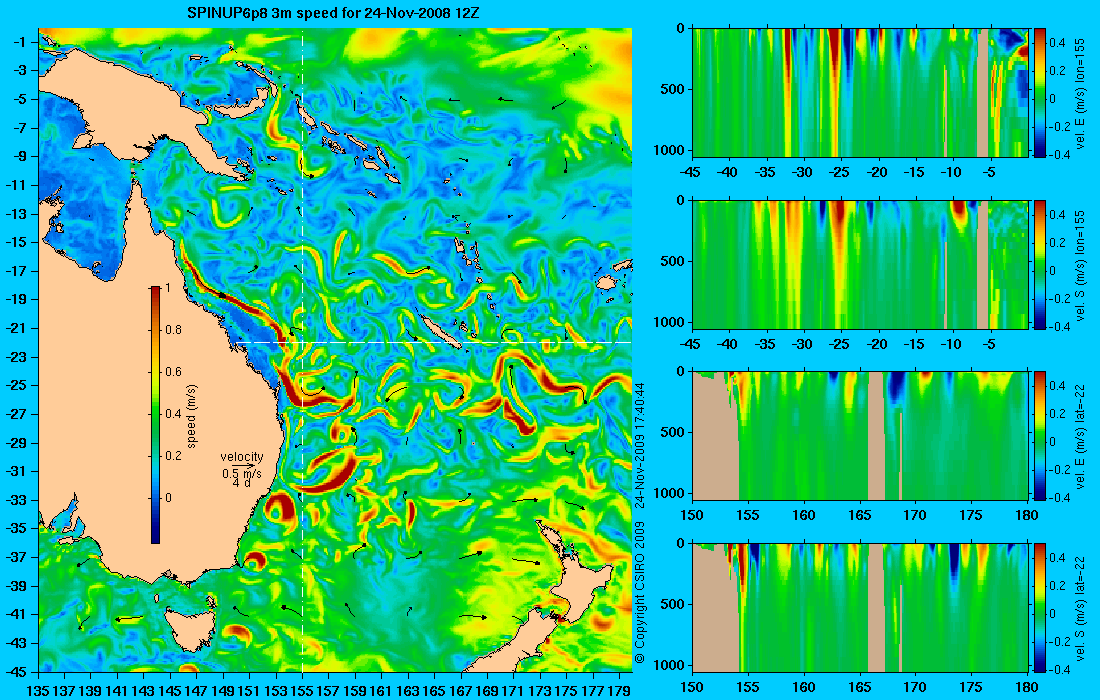Screen dimensions: 1100x700
Task: Open the vel. S lon=155 section panel
Action: 860,264
